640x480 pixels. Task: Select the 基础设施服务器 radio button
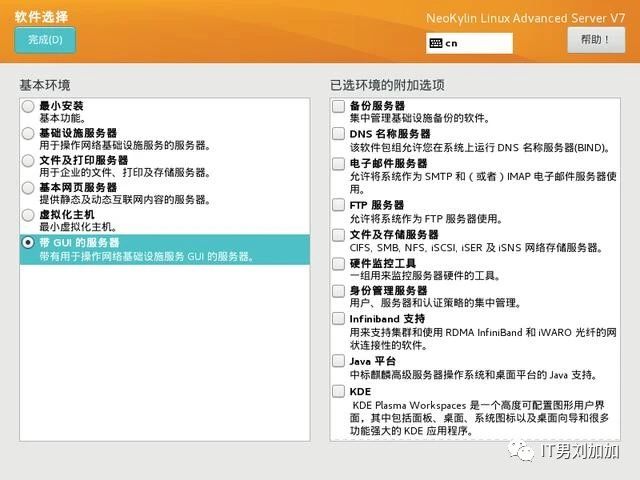pos(28,133)
